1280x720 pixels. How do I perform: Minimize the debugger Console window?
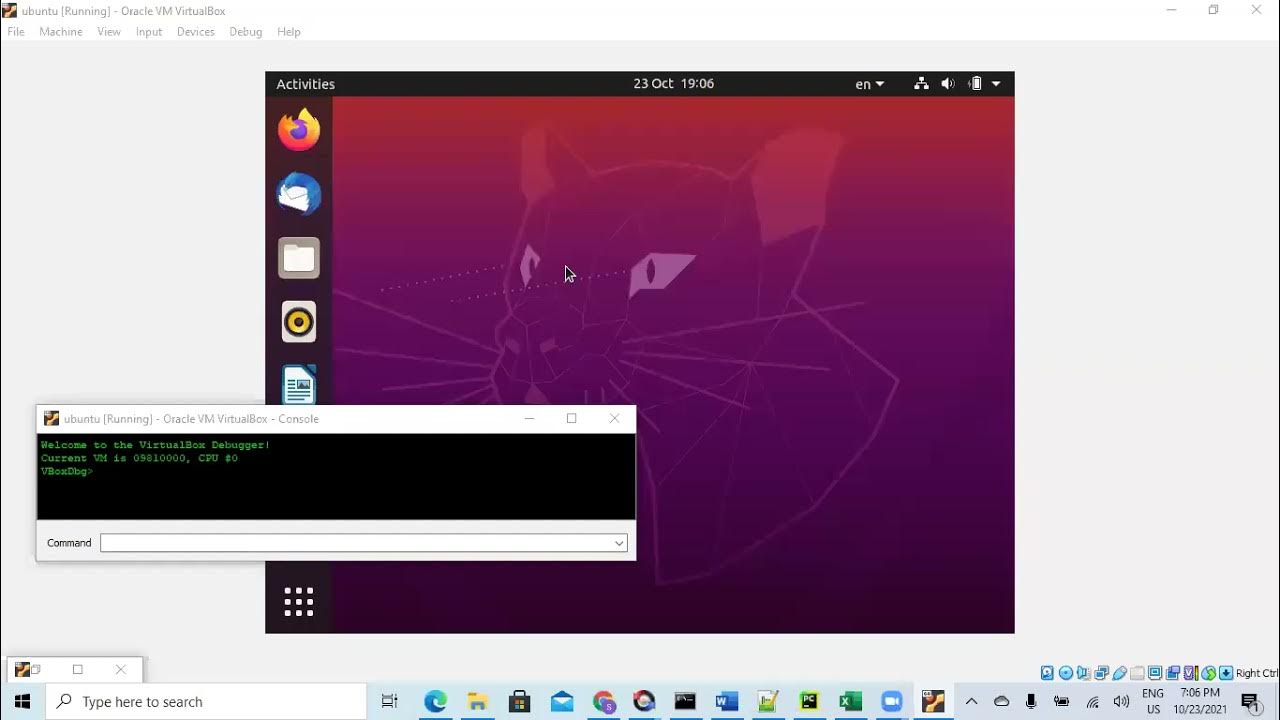[x=530, y=418]
